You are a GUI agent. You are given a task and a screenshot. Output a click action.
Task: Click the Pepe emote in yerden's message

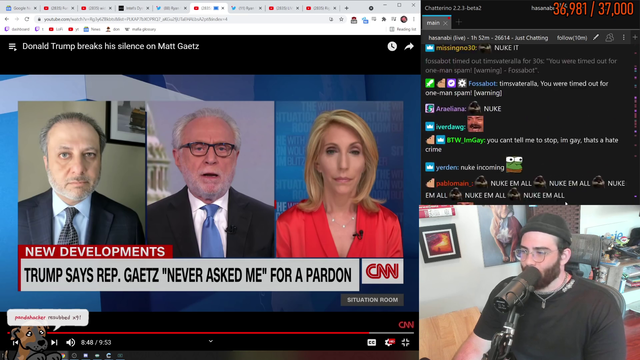(514, 164)
